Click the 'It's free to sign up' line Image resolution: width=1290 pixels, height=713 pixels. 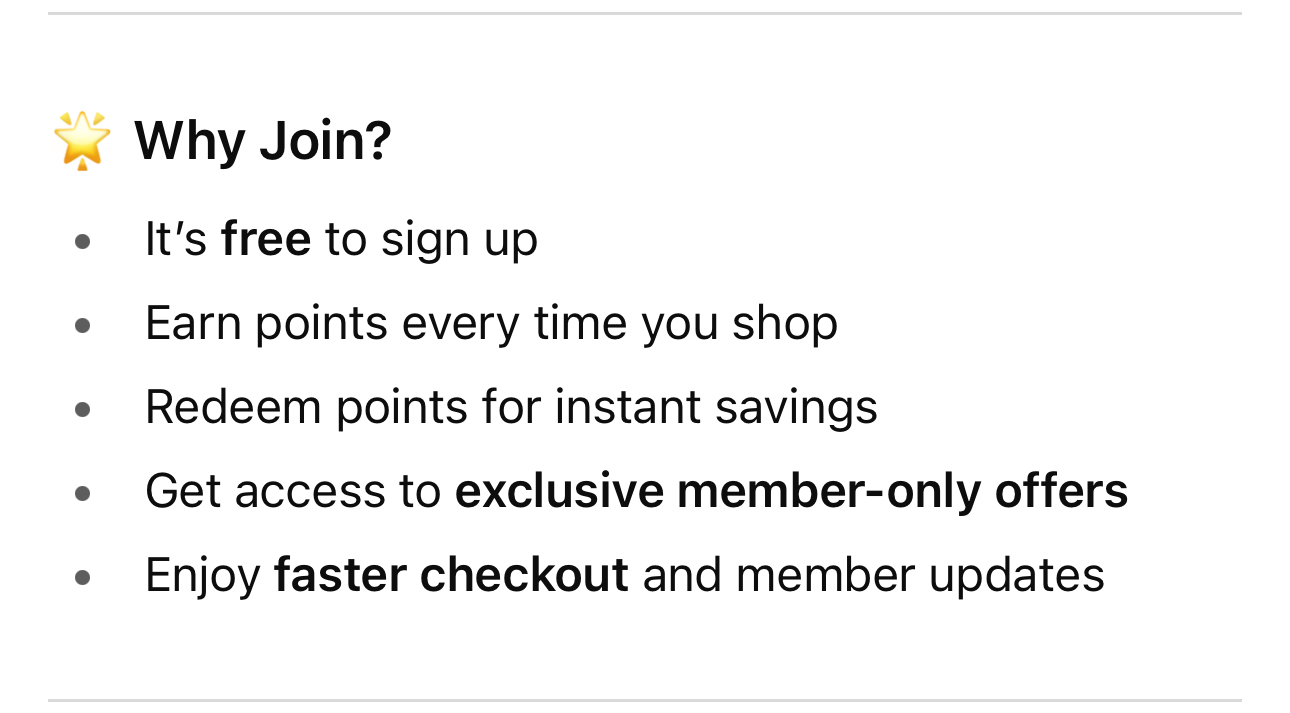pyautogui.click(x=341, y=241)
